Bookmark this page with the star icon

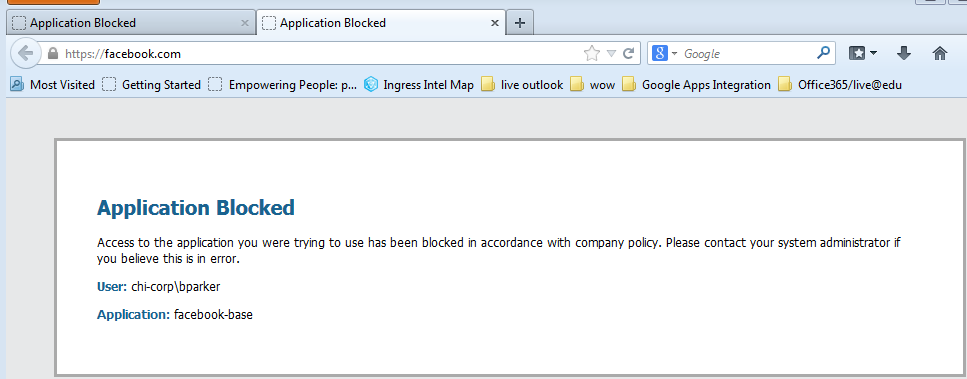point(591,54)
